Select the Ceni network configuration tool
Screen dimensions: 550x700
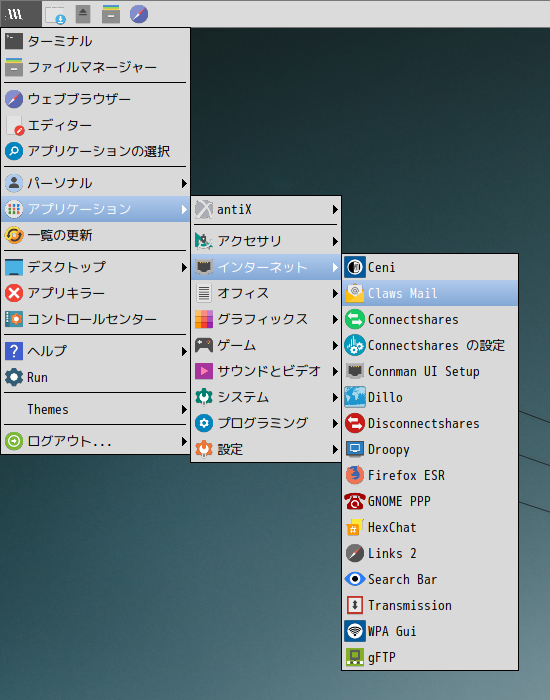click(x=430, y=267)
